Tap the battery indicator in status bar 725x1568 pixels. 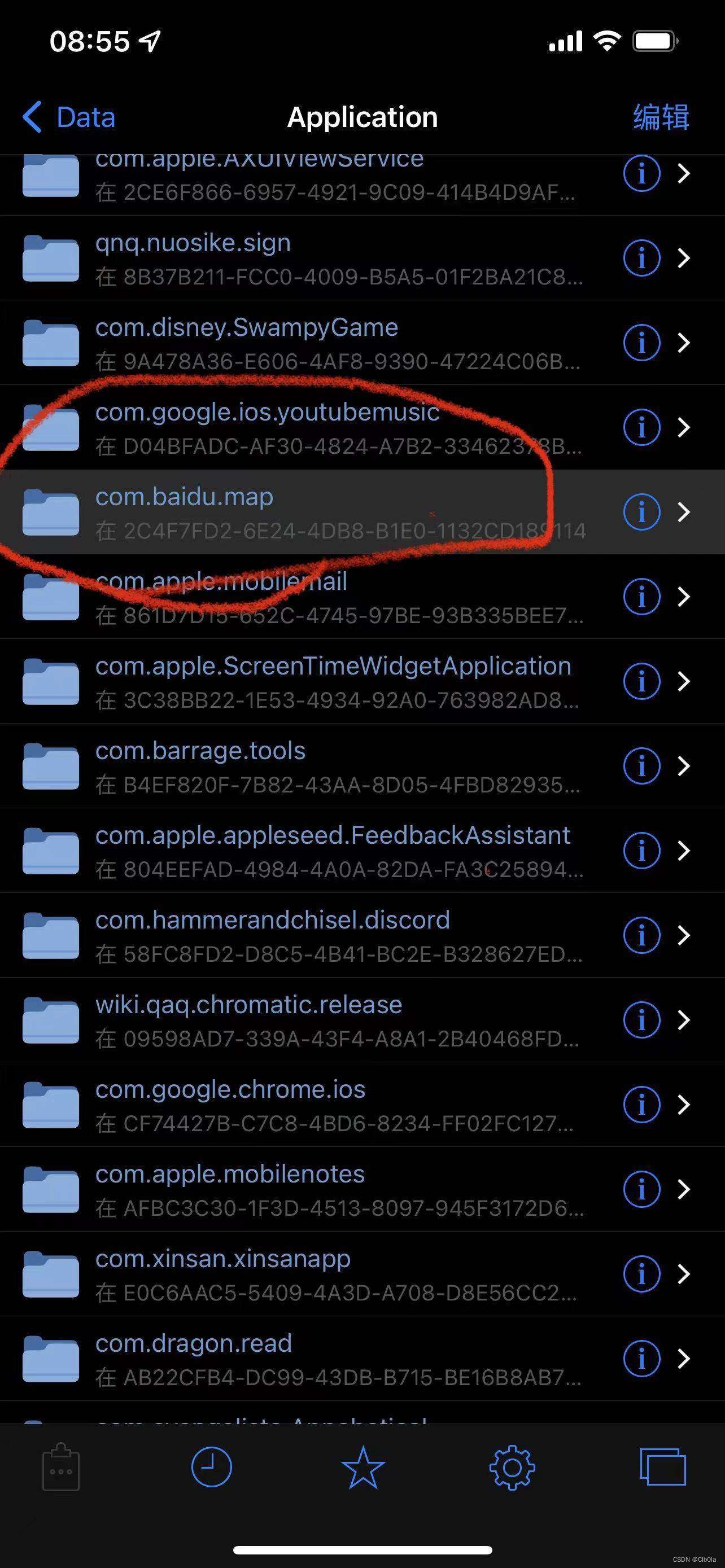(656, 41)
